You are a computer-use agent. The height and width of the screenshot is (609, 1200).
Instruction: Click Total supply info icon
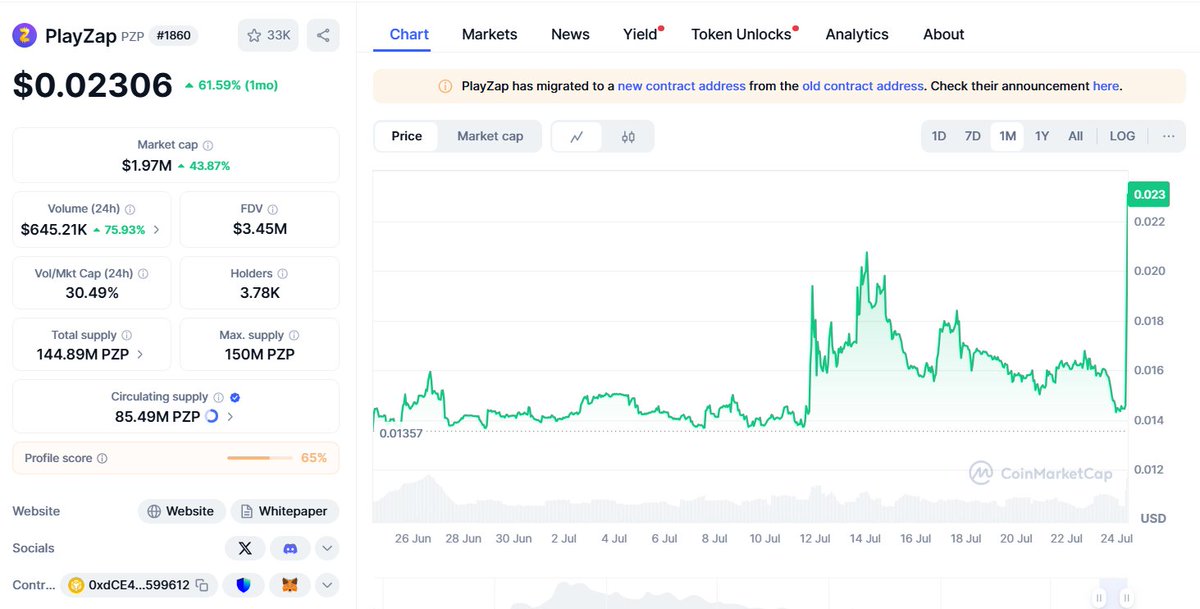(126, 335)
